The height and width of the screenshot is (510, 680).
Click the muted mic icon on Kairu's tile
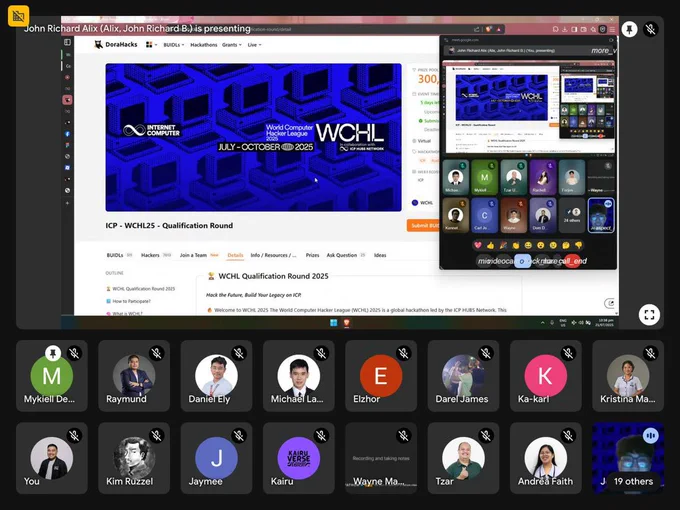click(321, 435)
